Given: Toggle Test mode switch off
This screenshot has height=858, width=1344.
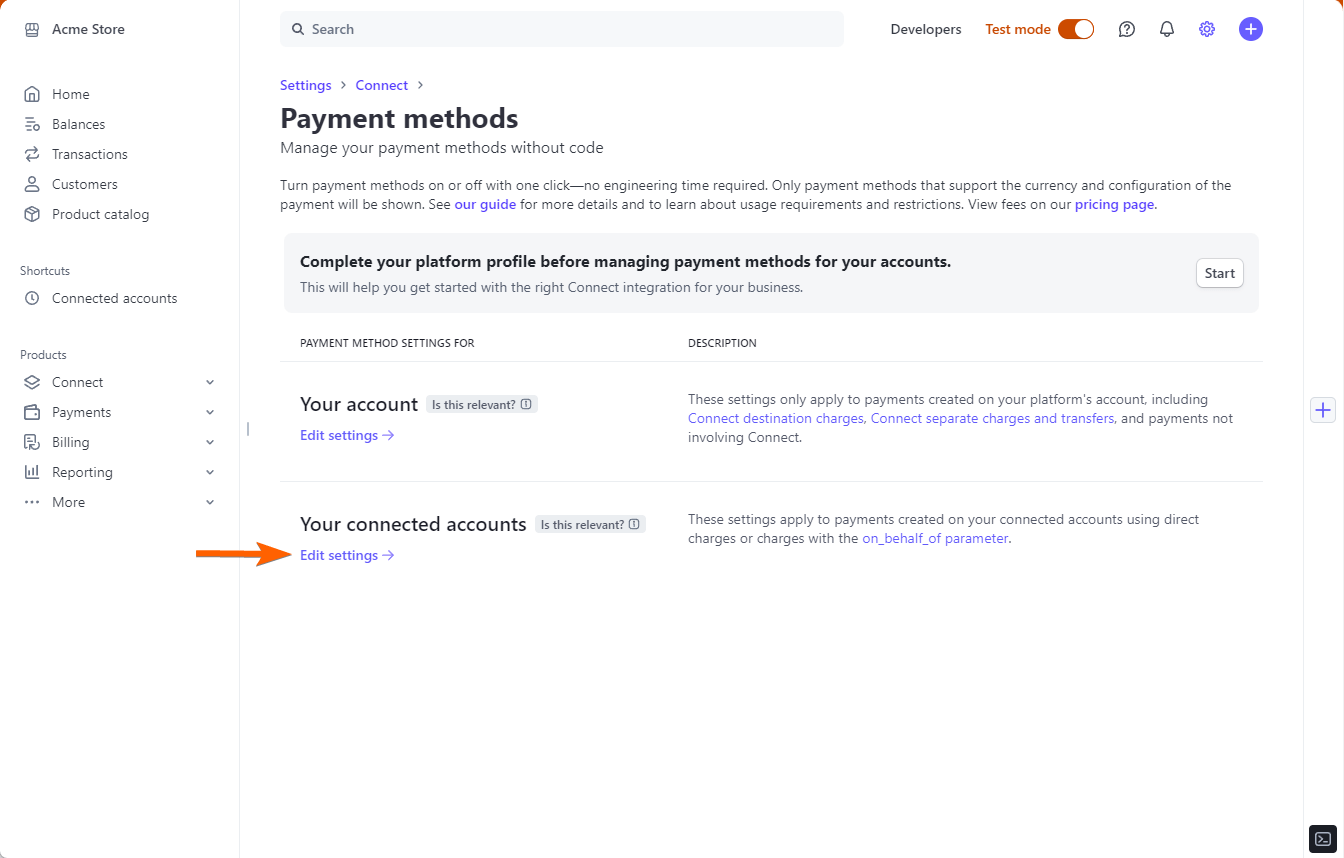Looking at the screenshot, I should click(x=1076, y=29).
